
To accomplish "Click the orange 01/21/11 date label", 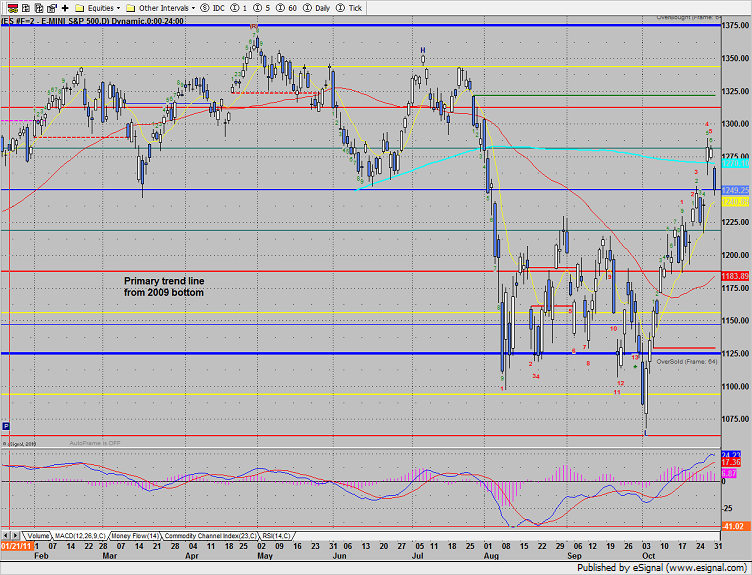I will click(16, 546).
